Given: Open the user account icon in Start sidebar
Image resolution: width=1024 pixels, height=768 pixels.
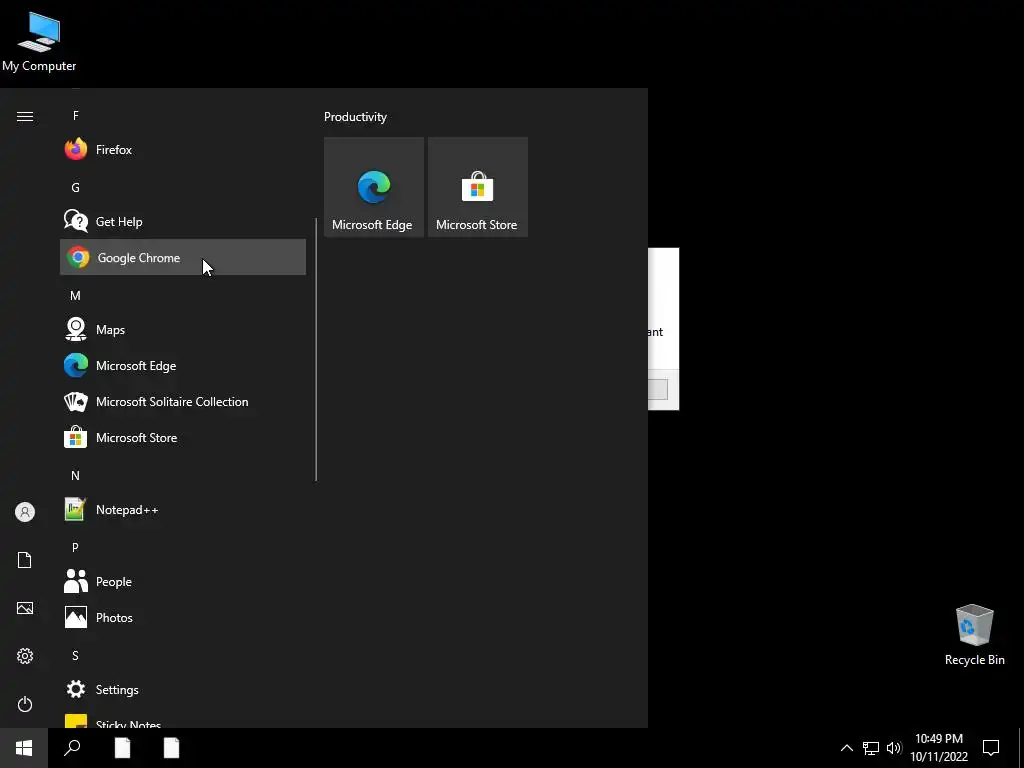Looking at the screenshot, I should tap(25, 512).
